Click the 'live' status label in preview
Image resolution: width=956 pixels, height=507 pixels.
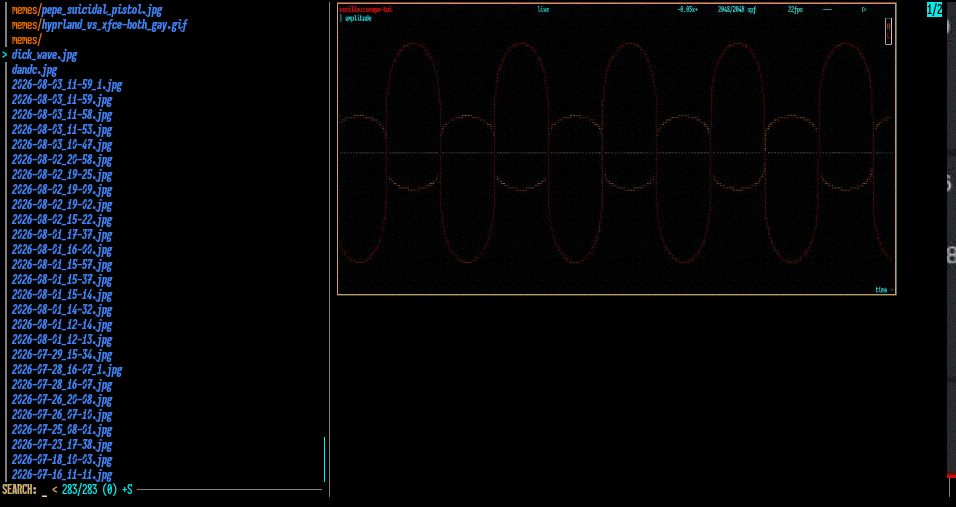(x=543, y=10)
